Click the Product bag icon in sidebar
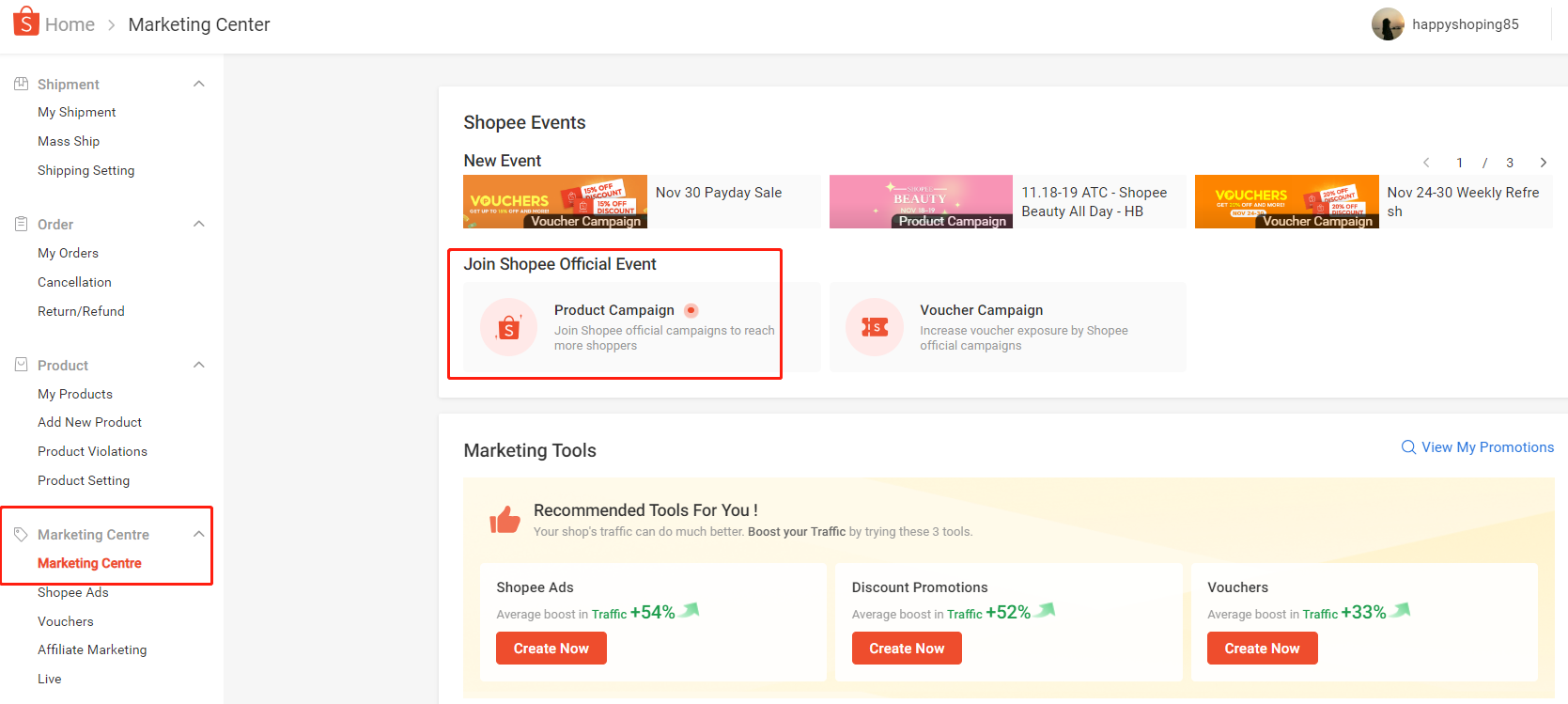Screen dimensions: 1568x704 [x=21, y=365]
